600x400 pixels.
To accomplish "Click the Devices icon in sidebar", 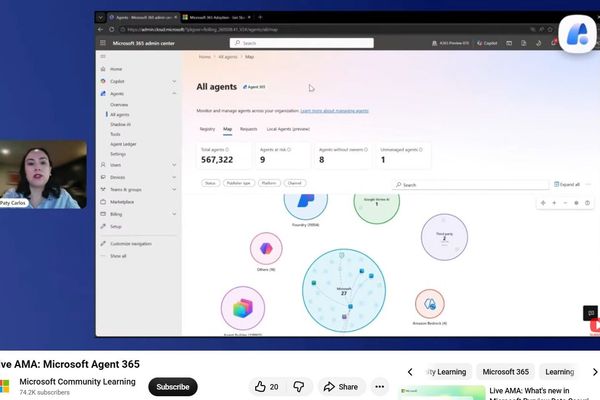I will 103,177.
